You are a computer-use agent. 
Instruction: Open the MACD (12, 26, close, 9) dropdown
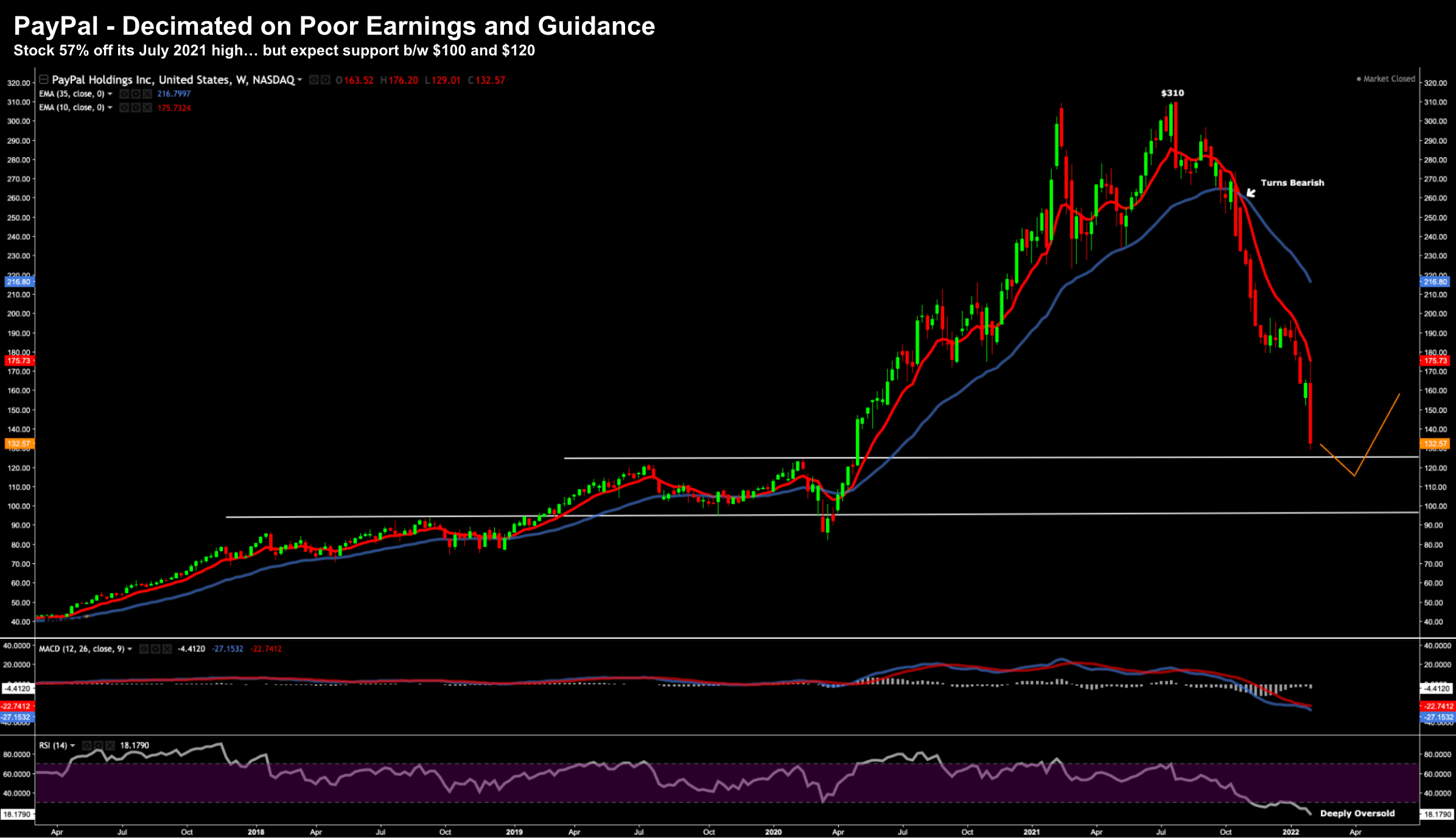tap(130, 649)
